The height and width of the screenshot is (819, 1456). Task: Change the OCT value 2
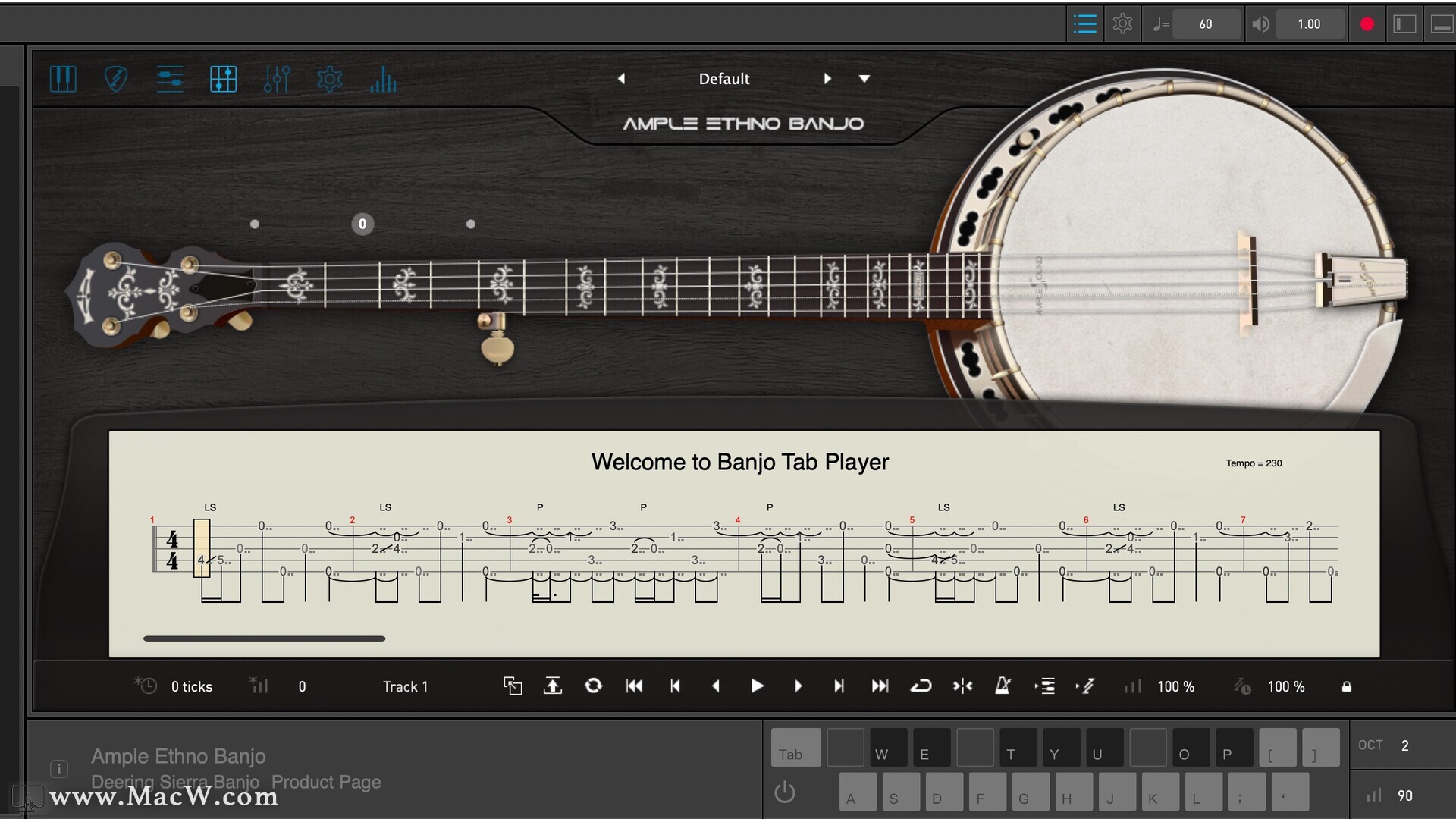[1405, 745]
